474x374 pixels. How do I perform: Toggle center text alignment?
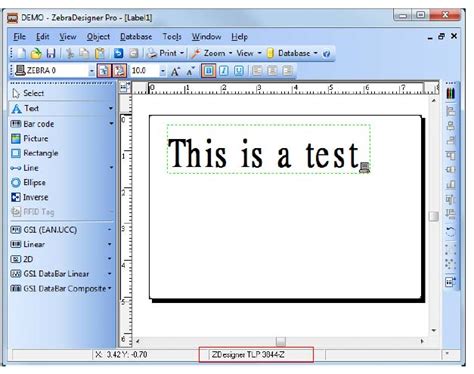[x=272, y=71]
